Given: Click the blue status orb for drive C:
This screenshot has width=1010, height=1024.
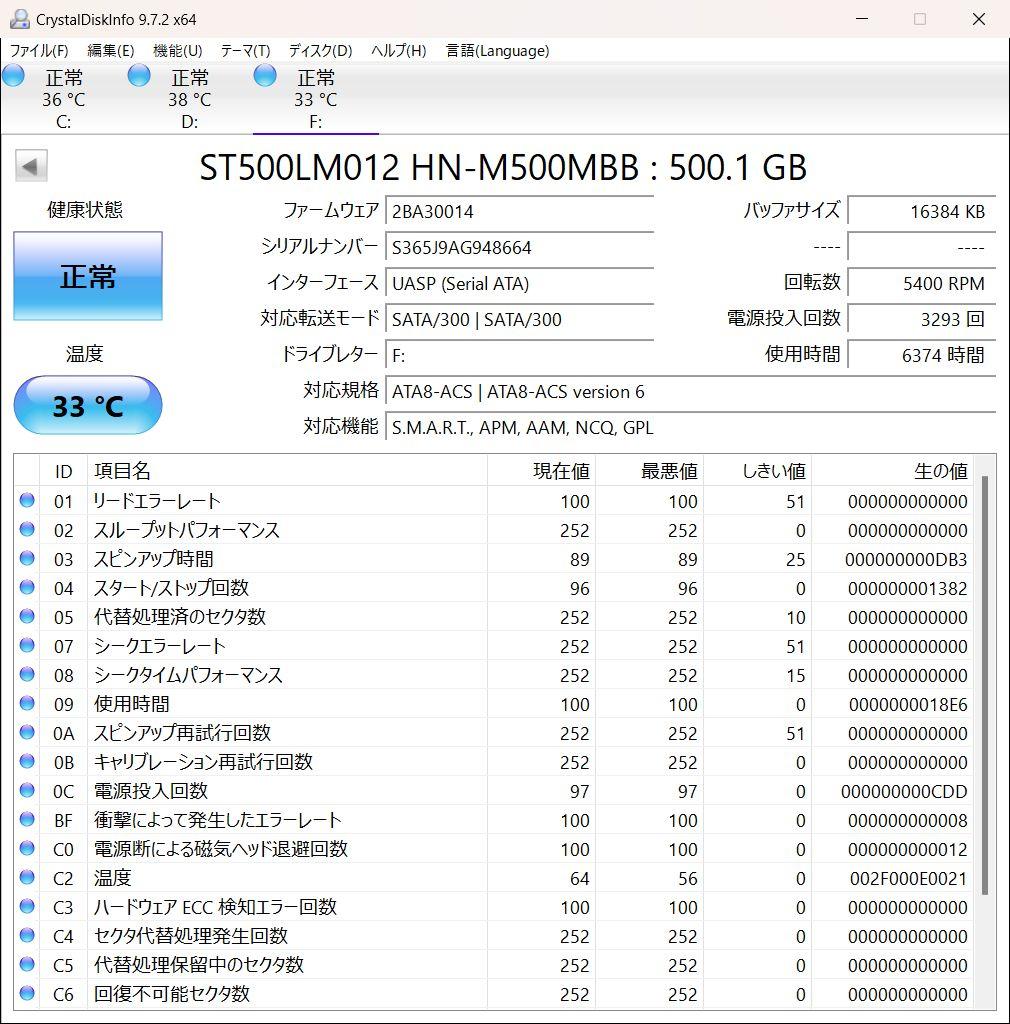Looking at the screenshot, I should point(14,76).
